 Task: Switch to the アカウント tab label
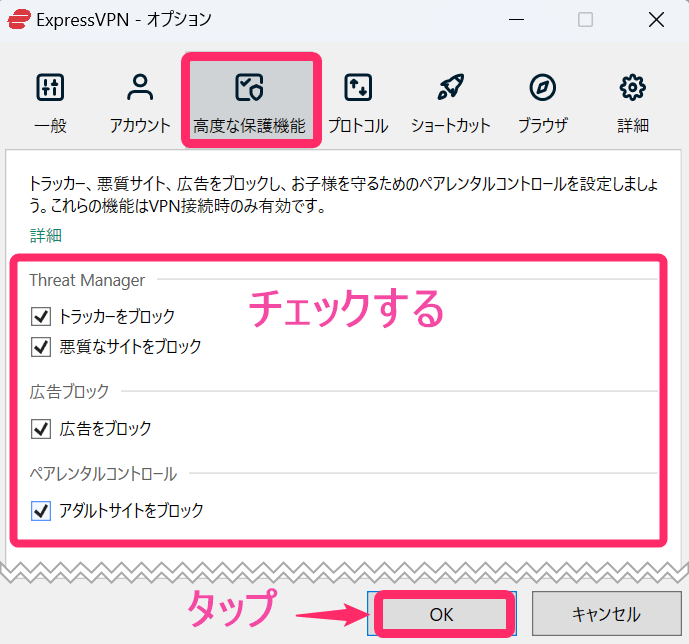(140, 126)
